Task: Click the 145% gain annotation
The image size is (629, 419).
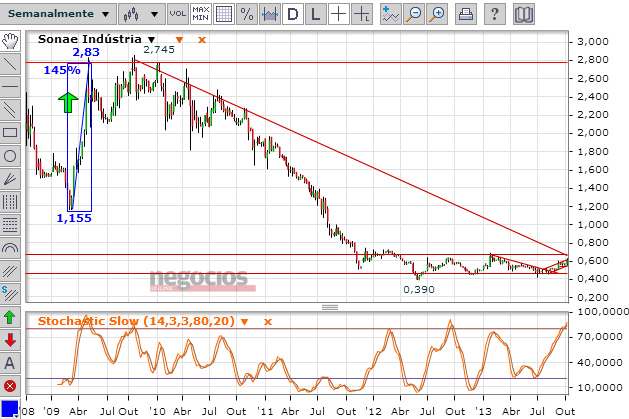Action: click(x=62, y=70)
